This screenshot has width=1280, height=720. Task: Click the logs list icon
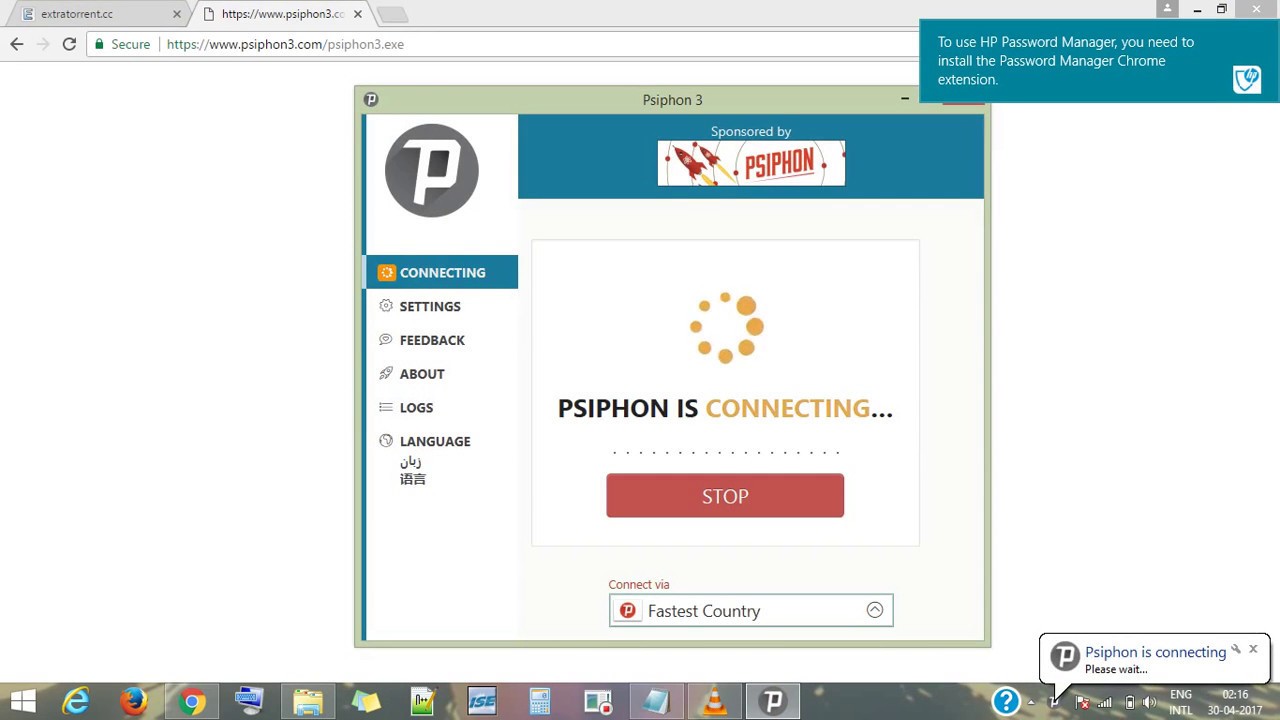pyautogui.click(x=386, y=407)
